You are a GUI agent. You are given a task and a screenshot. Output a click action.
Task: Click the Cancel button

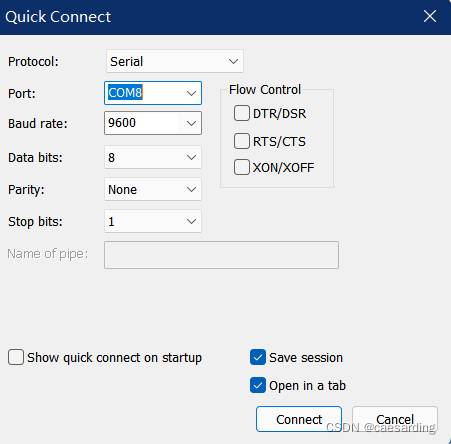[x=395, y=419]
